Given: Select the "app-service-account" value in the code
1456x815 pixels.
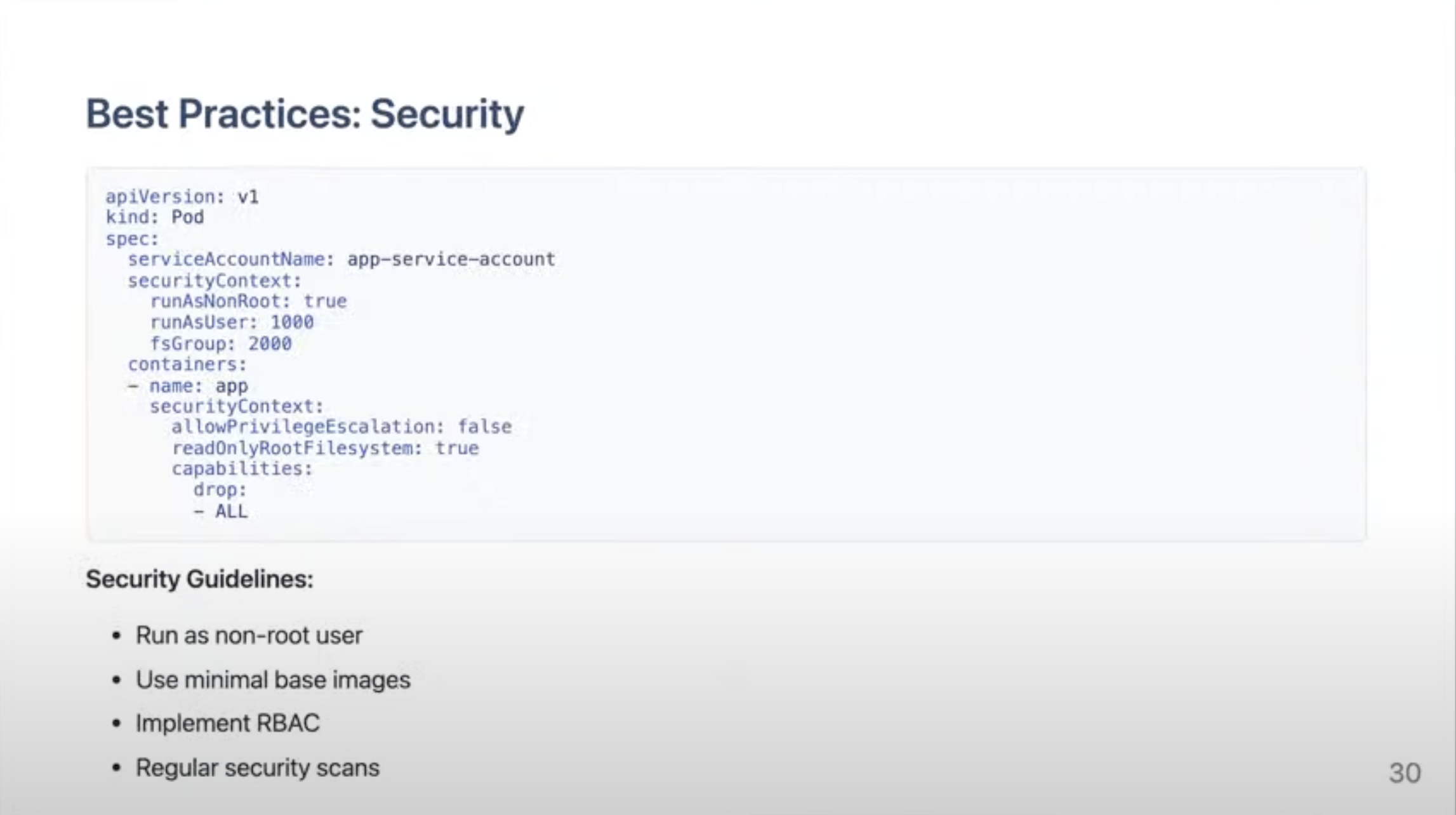Looking at the screenshot, I should [451, 259].
